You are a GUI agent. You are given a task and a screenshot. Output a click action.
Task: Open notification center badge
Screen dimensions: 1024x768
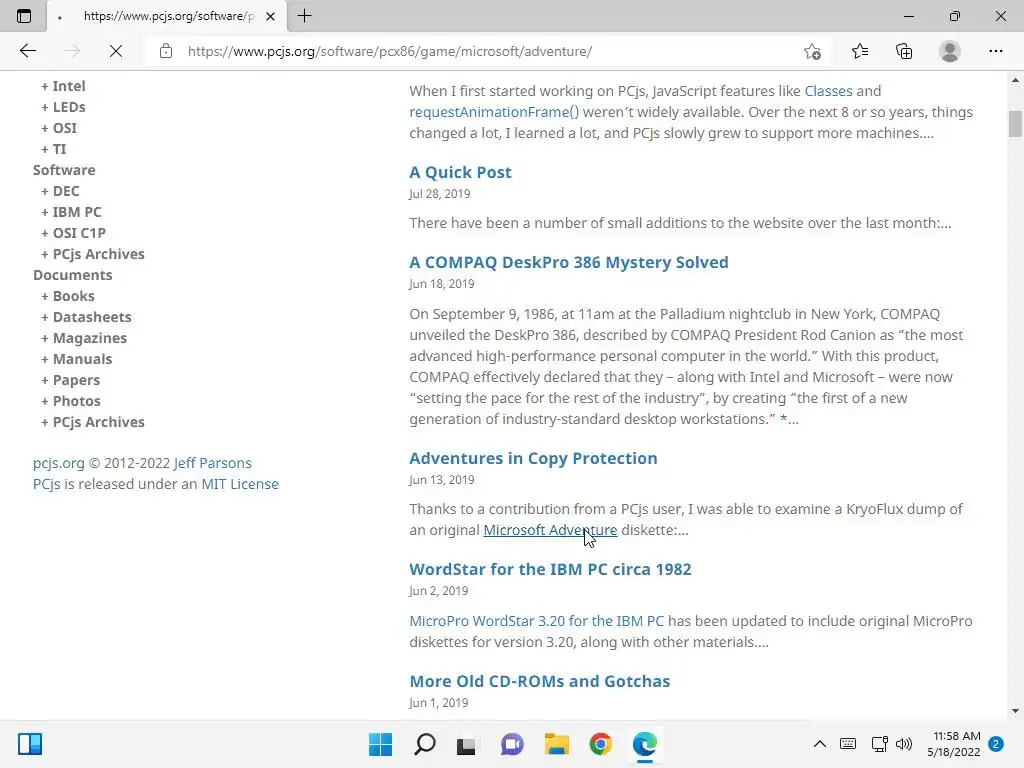(996, 744)
